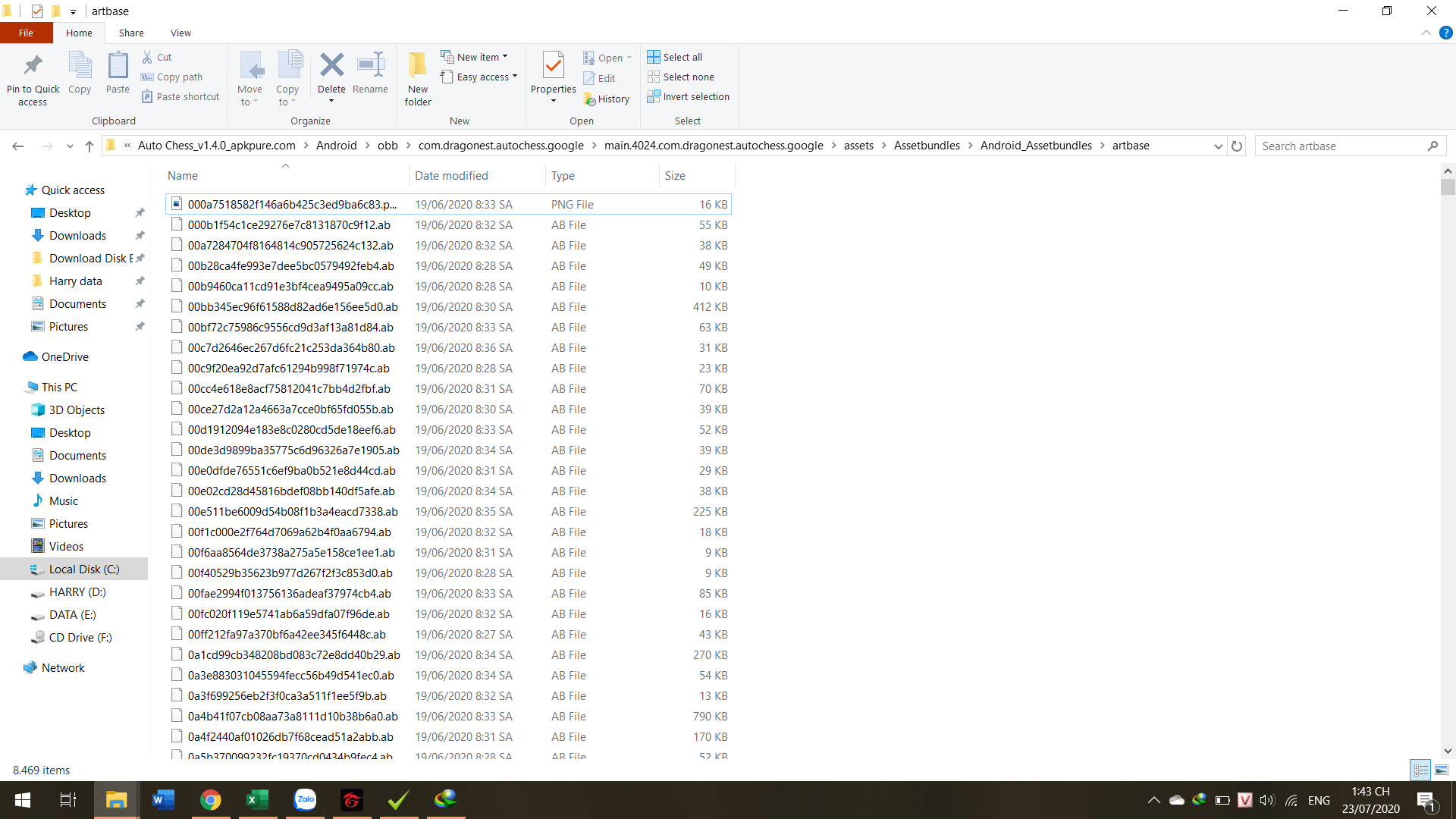
Task: Switch to the View ribbon tab
Action: click(180, 33)
